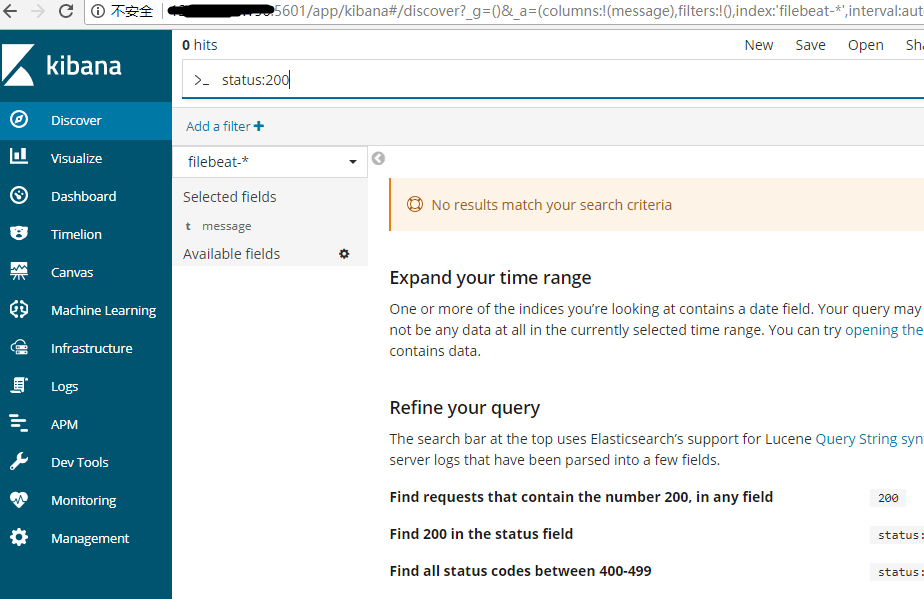Open the filebeat-* index pattern dropdown
924x599 pixels.
point(270,162)
